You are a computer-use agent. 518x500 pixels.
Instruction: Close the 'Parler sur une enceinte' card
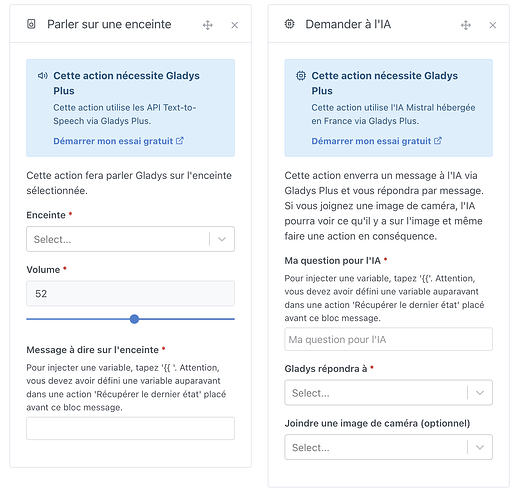[x=235, y=25]
